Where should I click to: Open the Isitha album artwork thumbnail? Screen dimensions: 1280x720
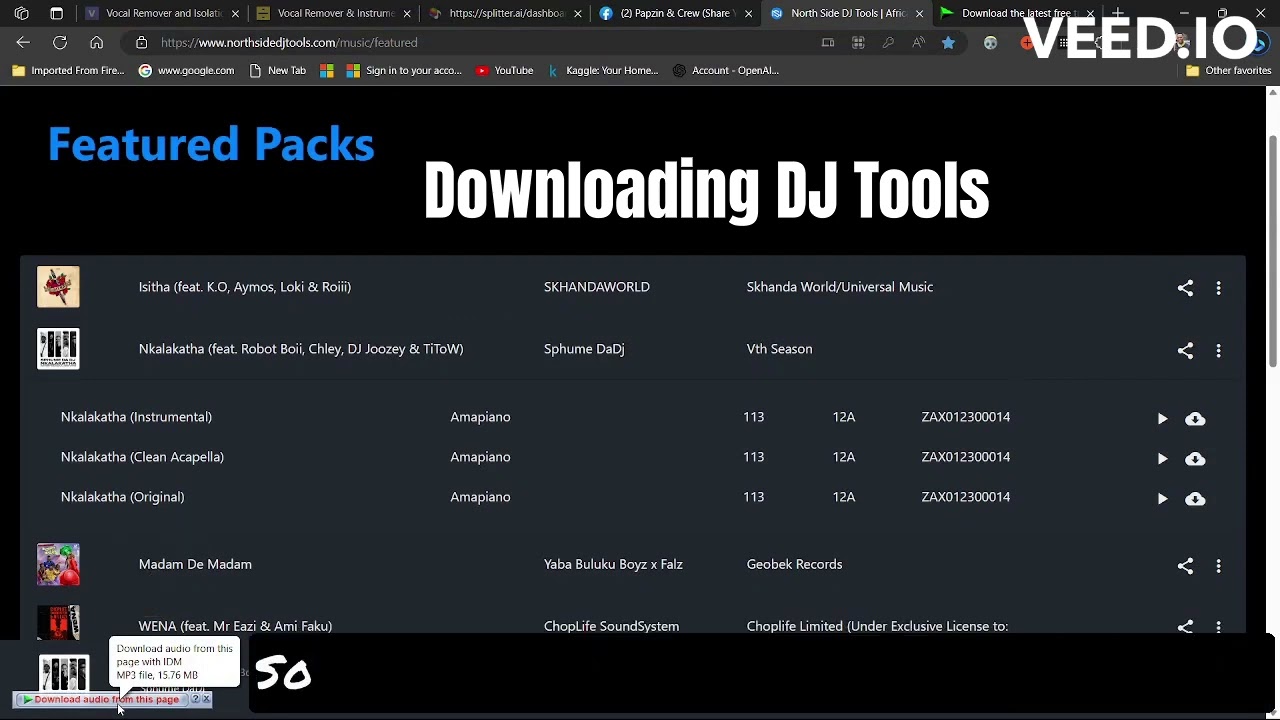[x=58, y=287]
